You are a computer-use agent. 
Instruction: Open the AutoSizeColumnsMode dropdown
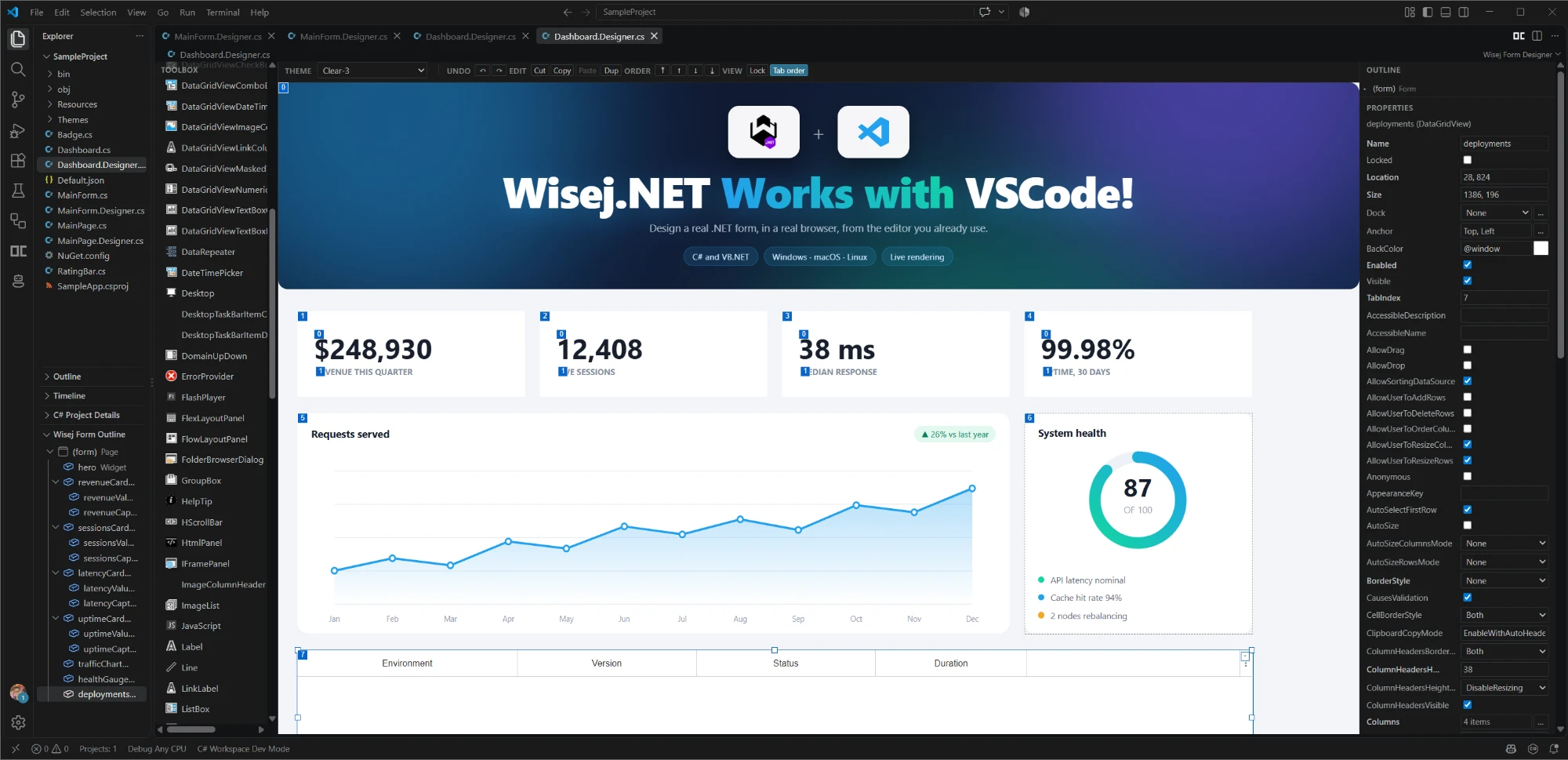tap(1504, 544)
